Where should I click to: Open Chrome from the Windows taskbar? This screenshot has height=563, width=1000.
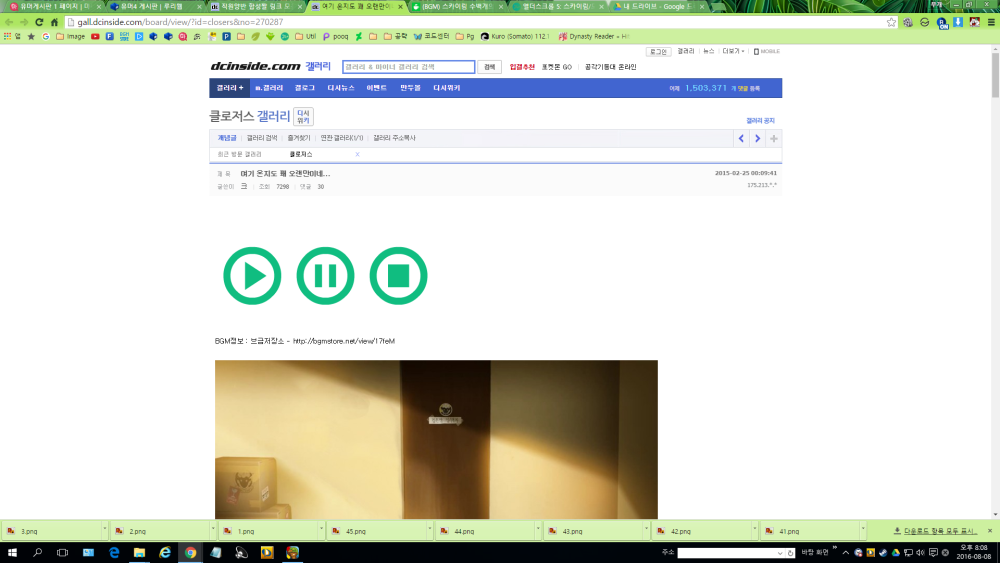click(x=190, y=552)
